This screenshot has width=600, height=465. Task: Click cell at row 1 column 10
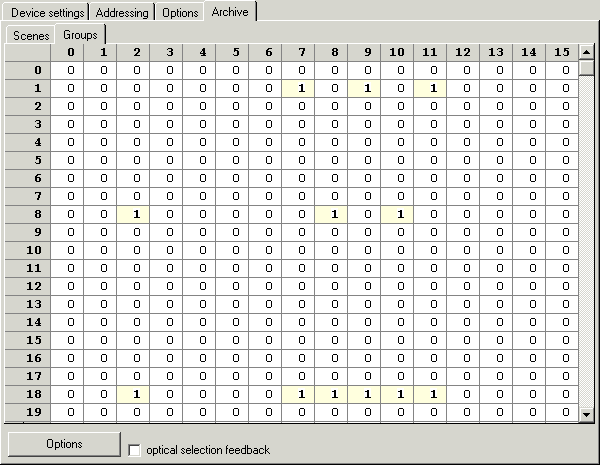(x=397, y=88)
